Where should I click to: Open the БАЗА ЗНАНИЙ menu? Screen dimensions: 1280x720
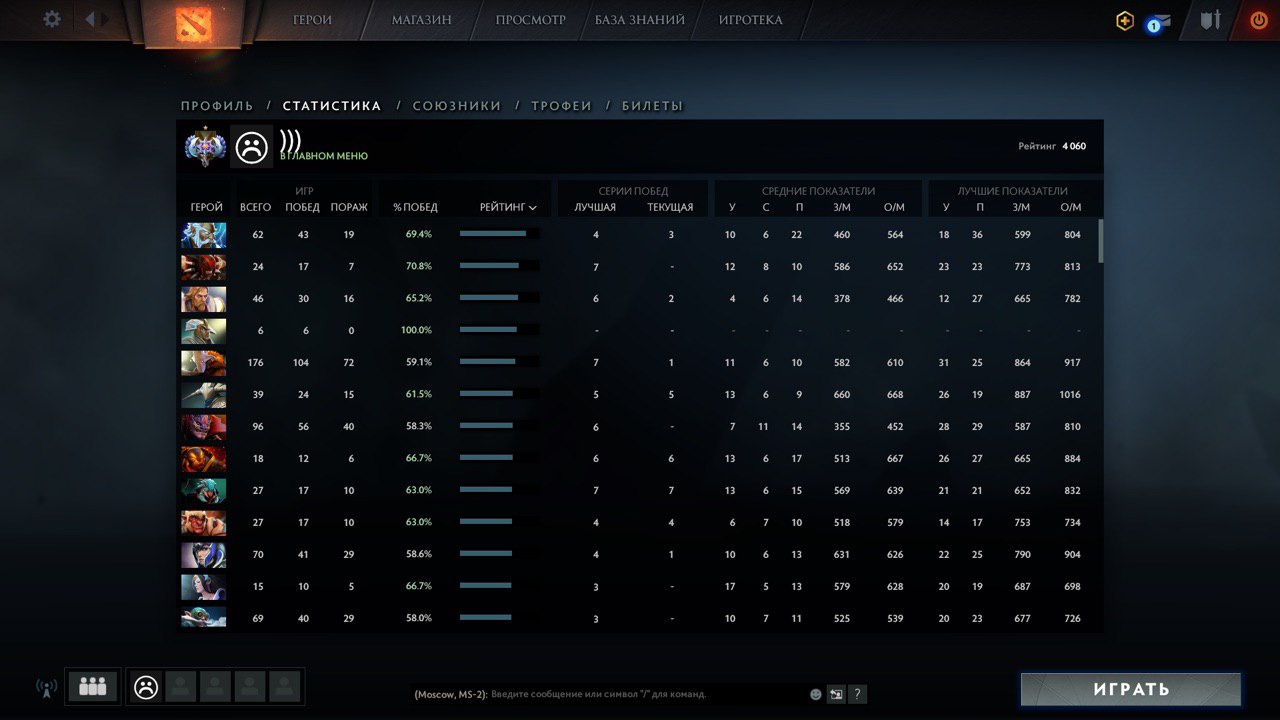[x=640, y=20]
